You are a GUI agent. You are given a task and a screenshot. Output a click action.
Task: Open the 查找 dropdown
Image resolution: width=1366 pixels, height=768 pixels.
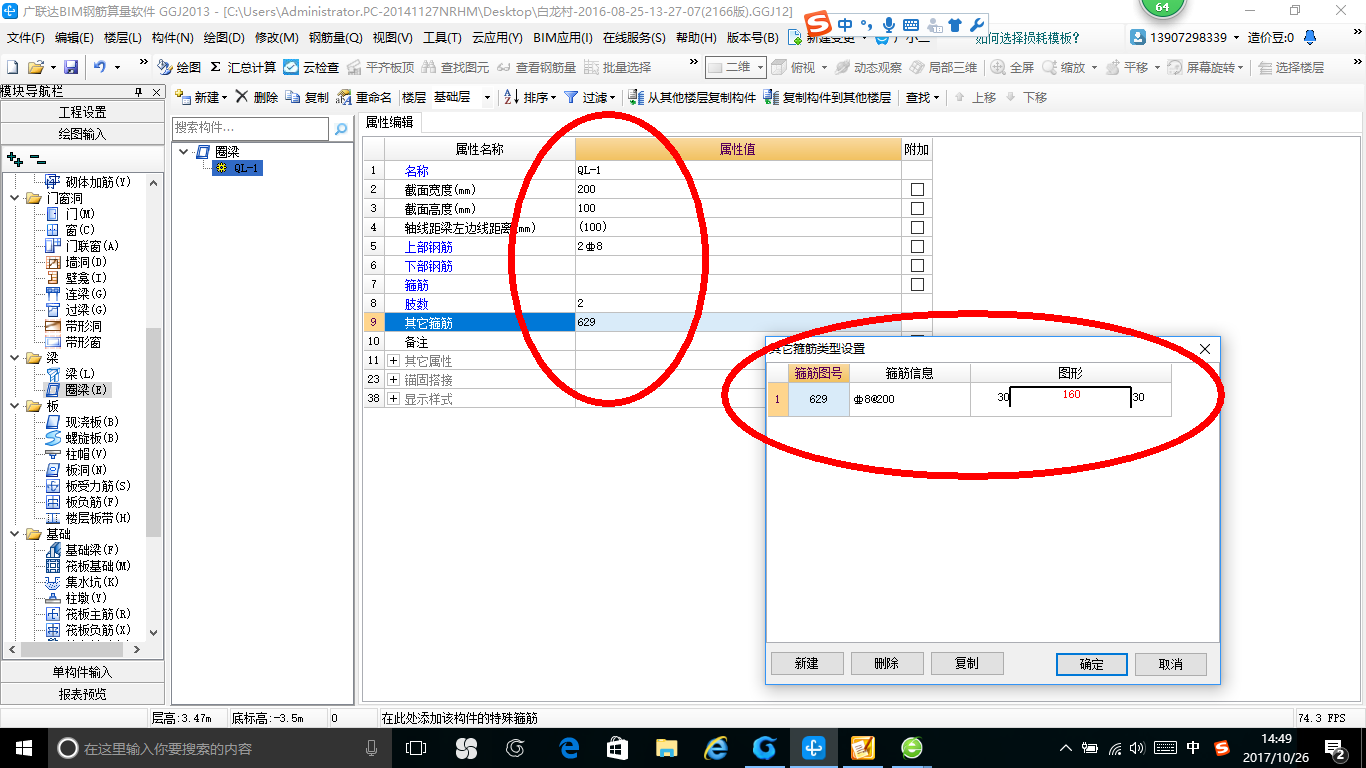pyautogui.click(x=922, y=97)
